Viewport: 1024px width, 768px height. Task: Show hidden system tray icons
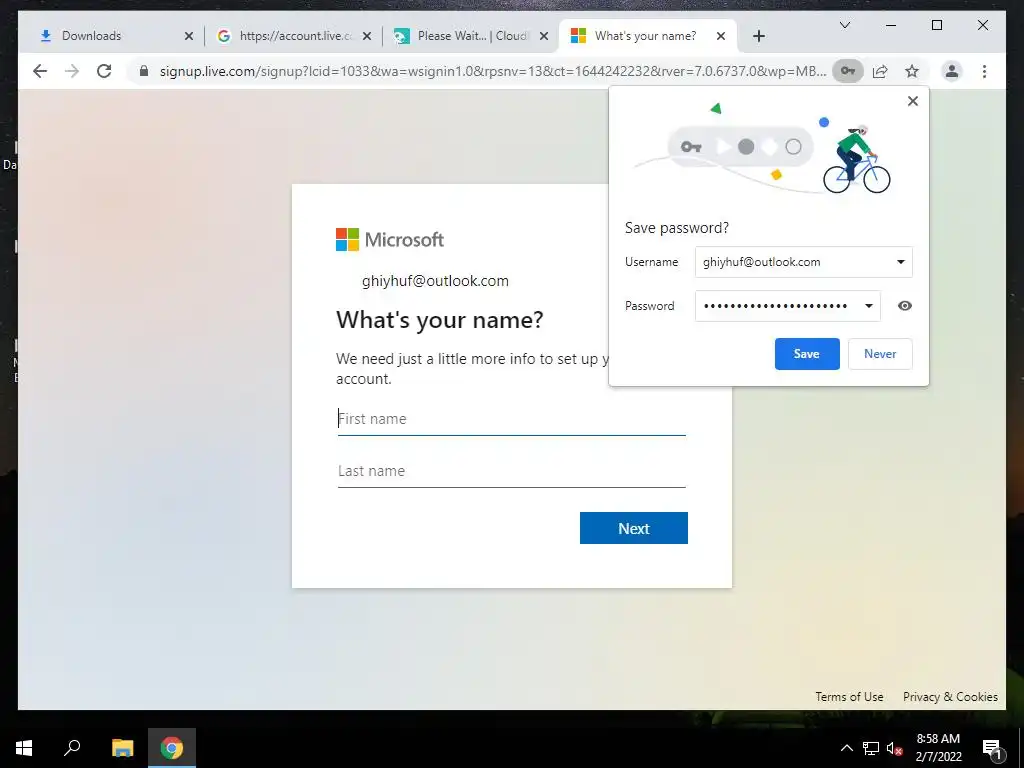tap(846, 748)
